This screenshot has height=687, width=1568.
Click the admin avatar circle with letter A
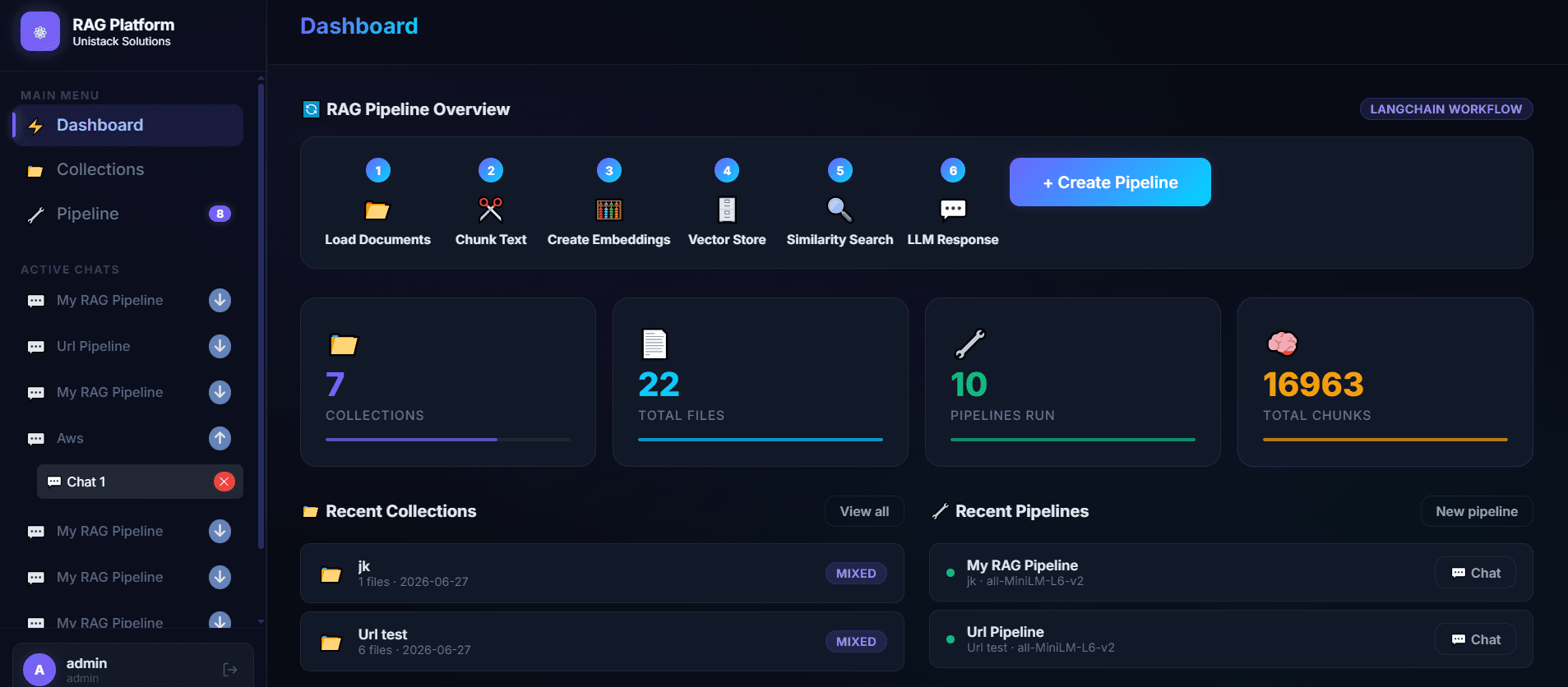(39, 670)
